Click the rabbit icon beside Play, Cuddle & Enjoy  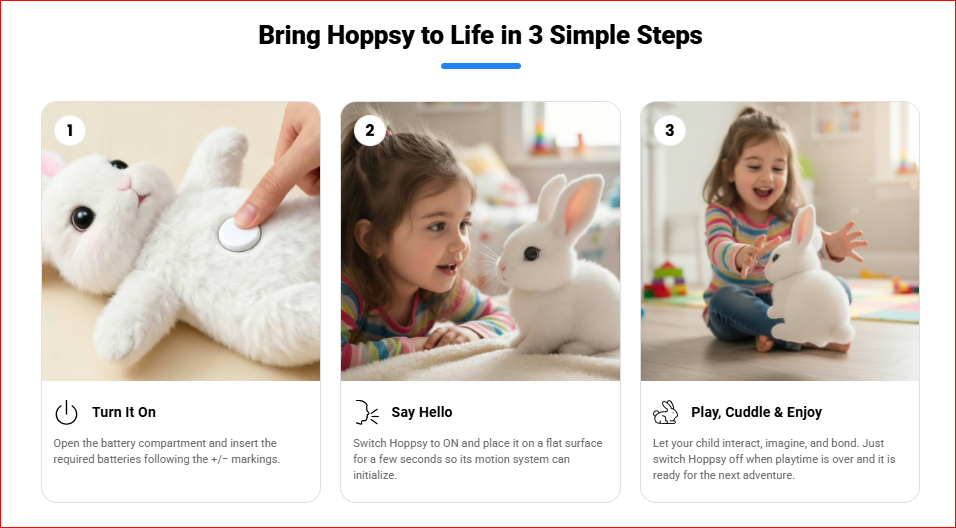coord(665,413)
